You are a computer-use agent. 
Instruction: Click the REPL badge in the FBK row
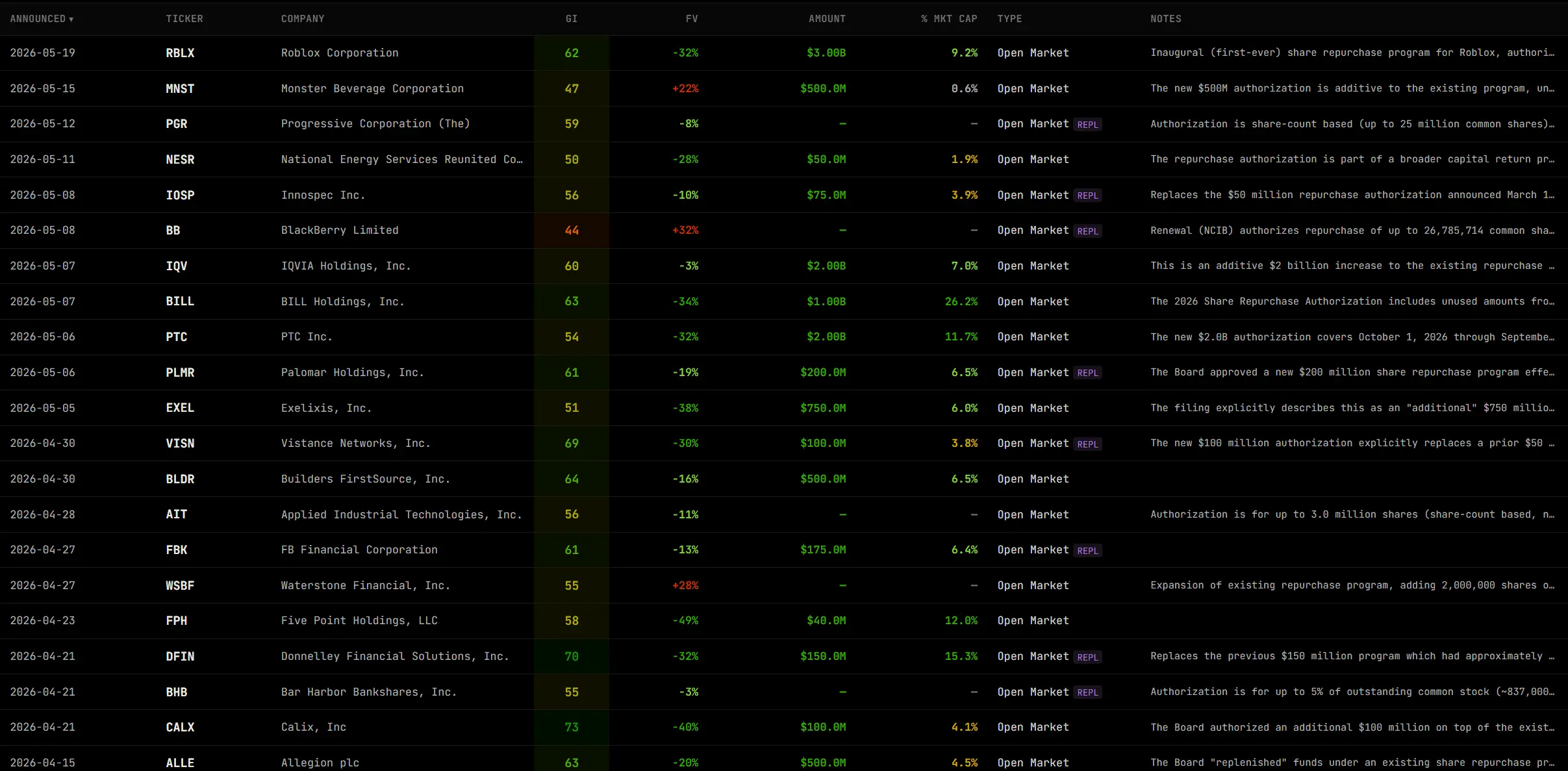(x=1087, y=551)
